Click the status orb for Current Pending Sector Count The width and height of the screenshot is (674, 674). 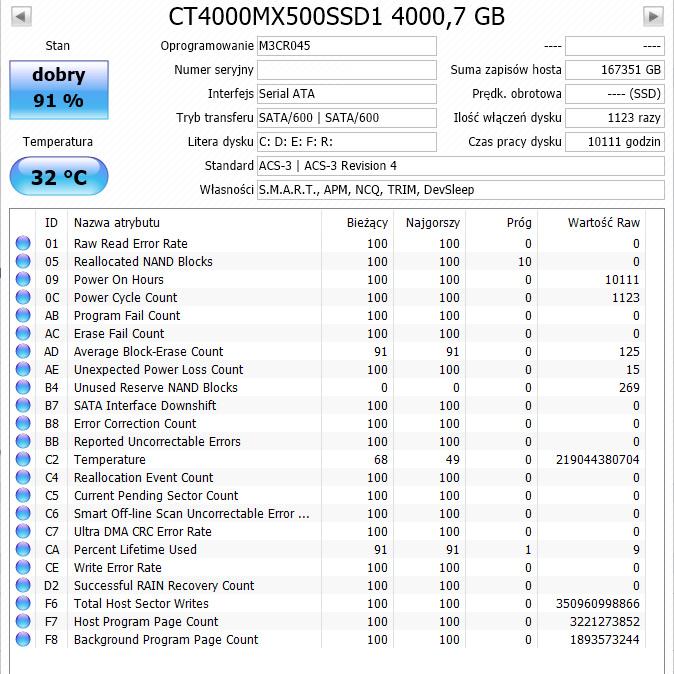tap(23, 496)
